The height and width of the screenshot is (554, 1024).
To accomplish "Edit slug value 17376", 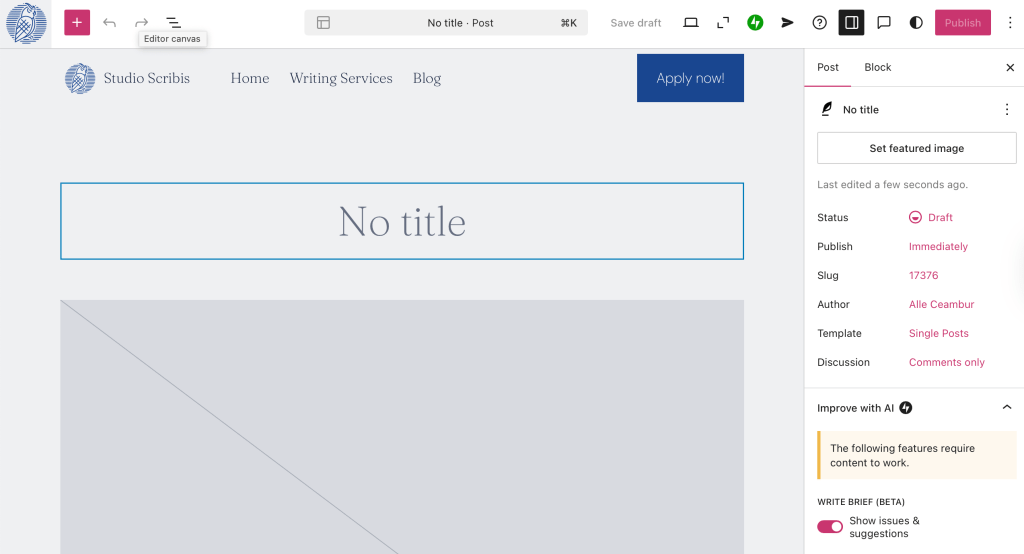I will pyautogui.click(x=923, y=275).
